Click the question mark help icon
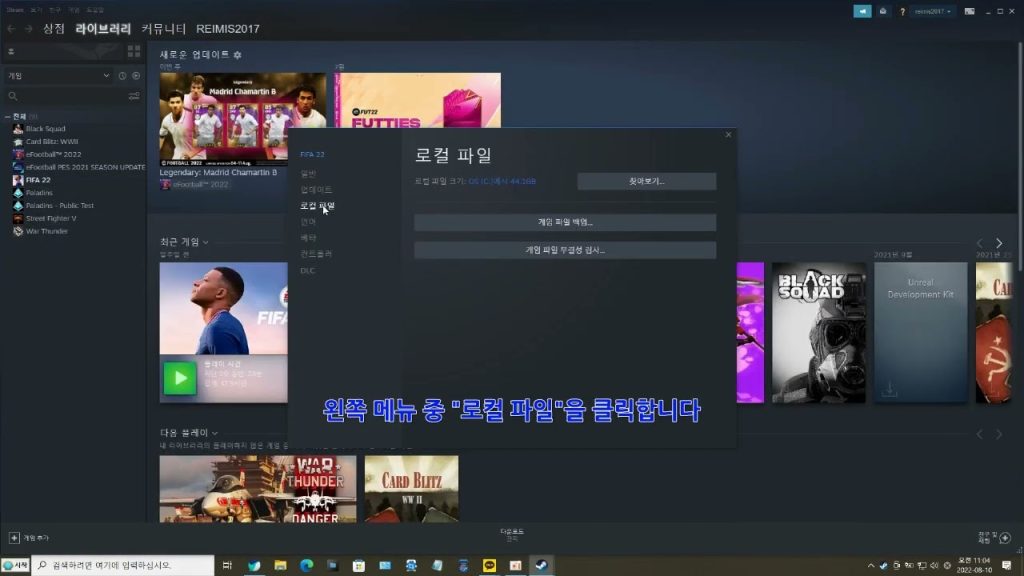This screenshot has height=576, width=1024. pyautogui.click(x=902, y=11)
